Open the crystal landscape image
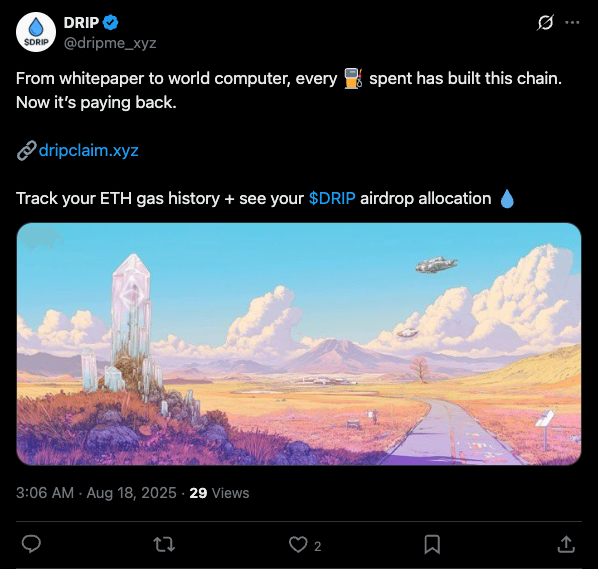598x569 pixels. pyautogui.click(x=299, y=344)
